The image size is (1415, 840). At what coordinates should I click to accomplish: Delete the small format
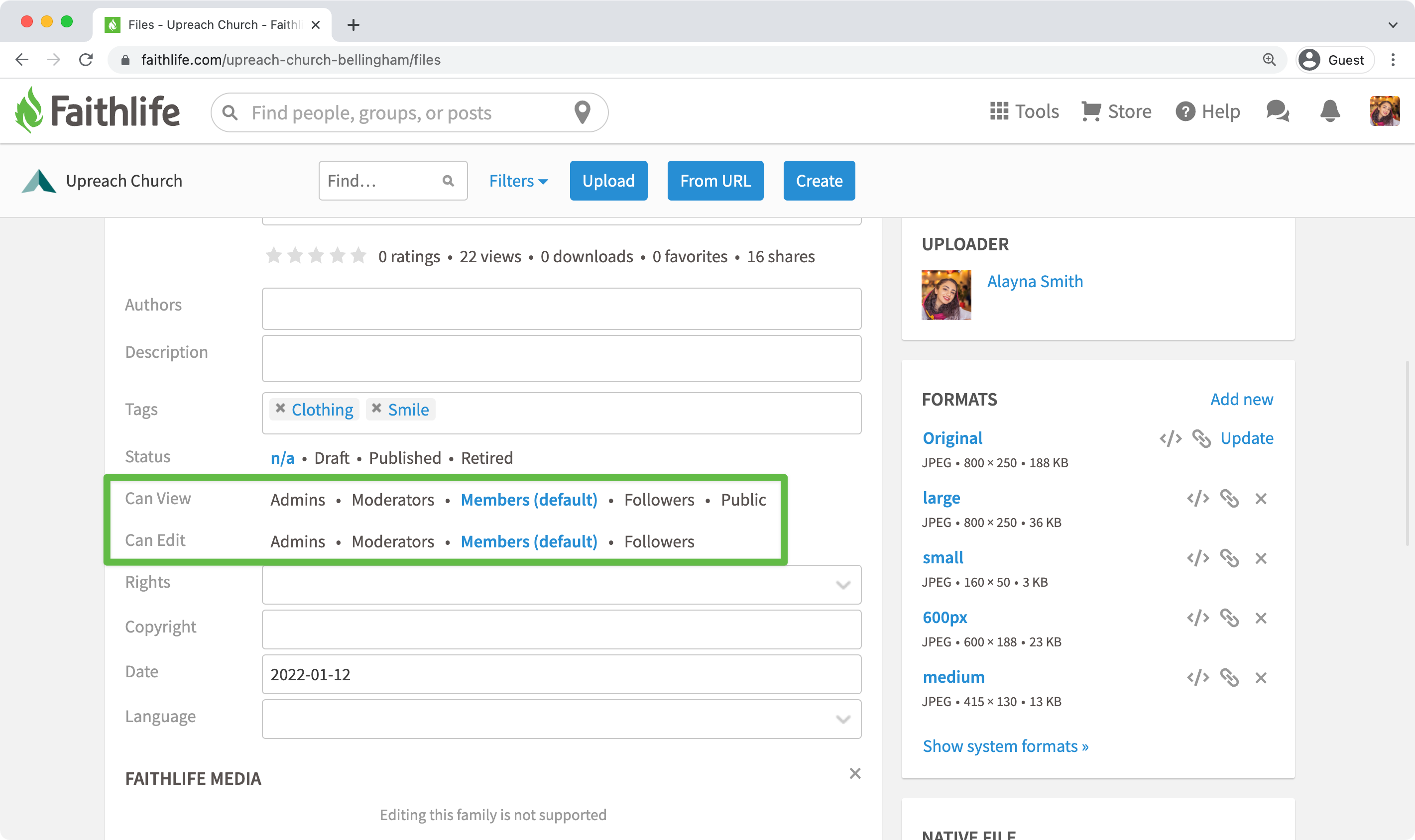(1261, 559)
